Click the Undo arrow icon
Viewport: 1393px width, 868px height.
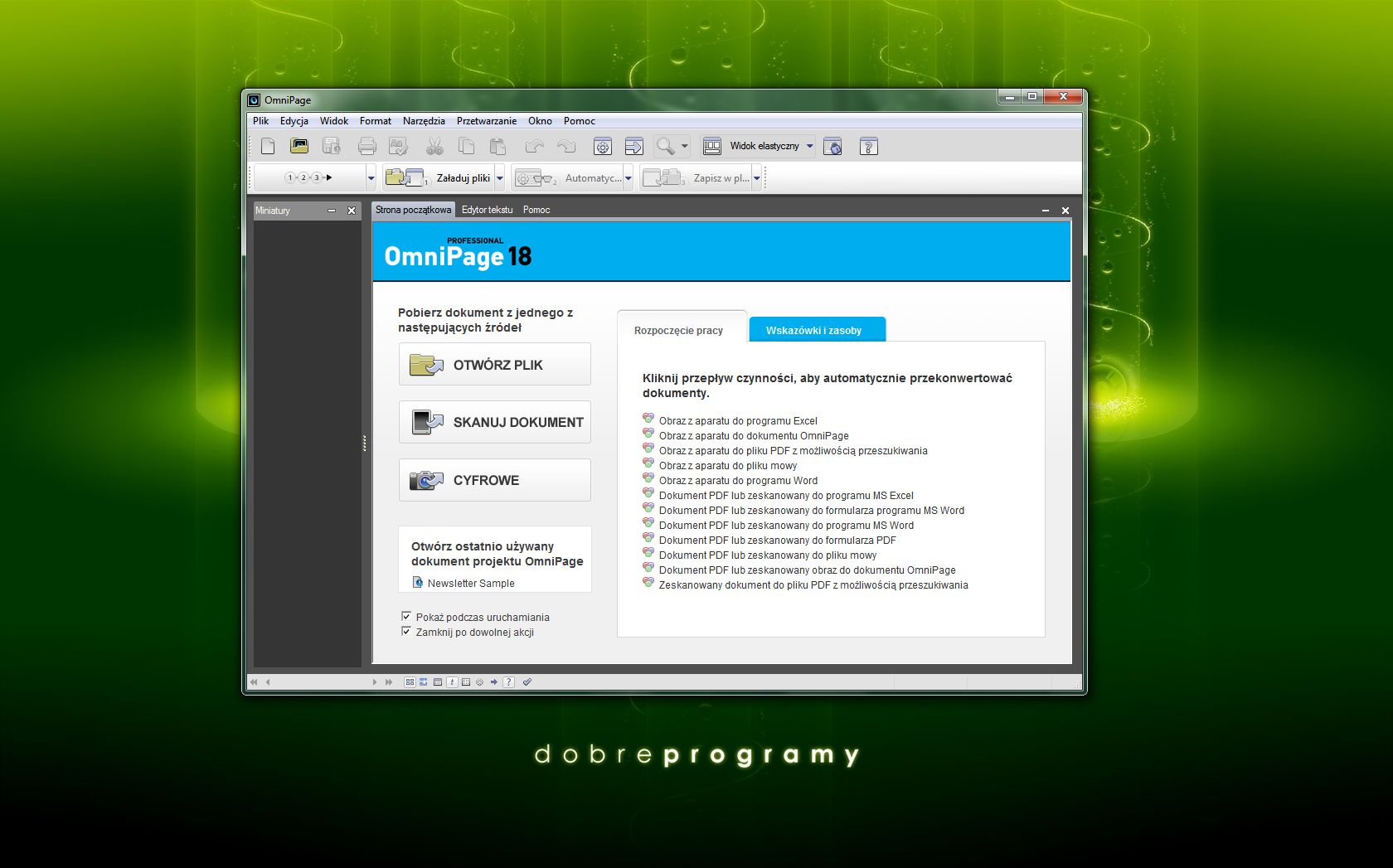coord(535,147)
